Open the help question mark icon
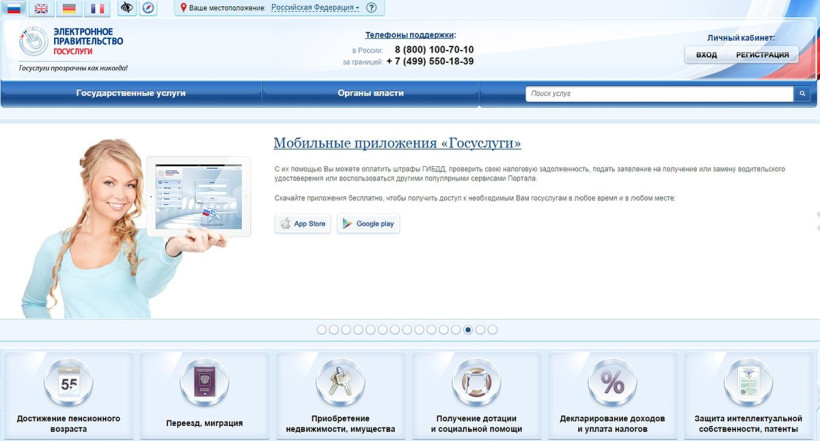This screenshot has width=820, height=441. (372, 8)
